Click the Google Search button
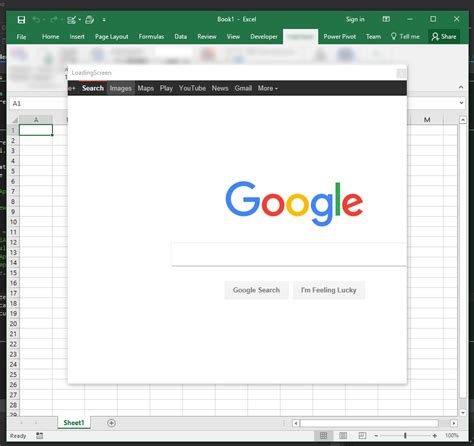This screenshot has width=474, height=446. (x=256, y=290)
